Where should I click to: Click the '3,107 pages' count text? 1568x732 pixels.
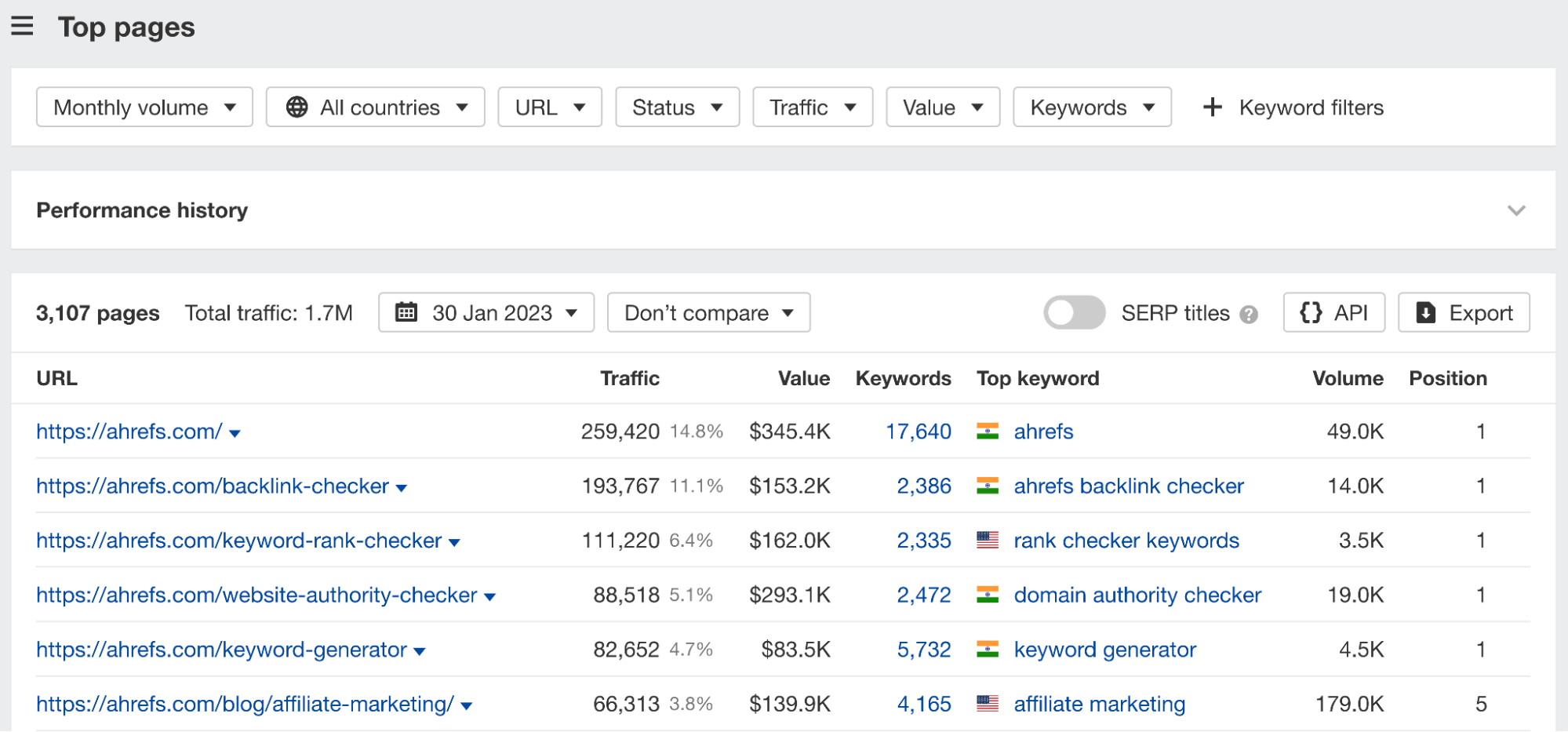point(97,313)
